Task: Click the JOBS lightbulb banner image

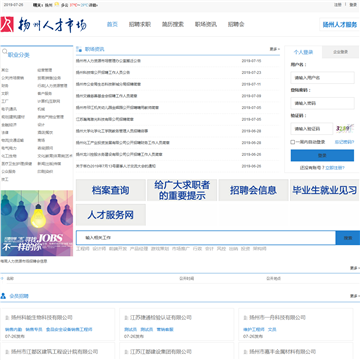Action: tap(37, 223)
